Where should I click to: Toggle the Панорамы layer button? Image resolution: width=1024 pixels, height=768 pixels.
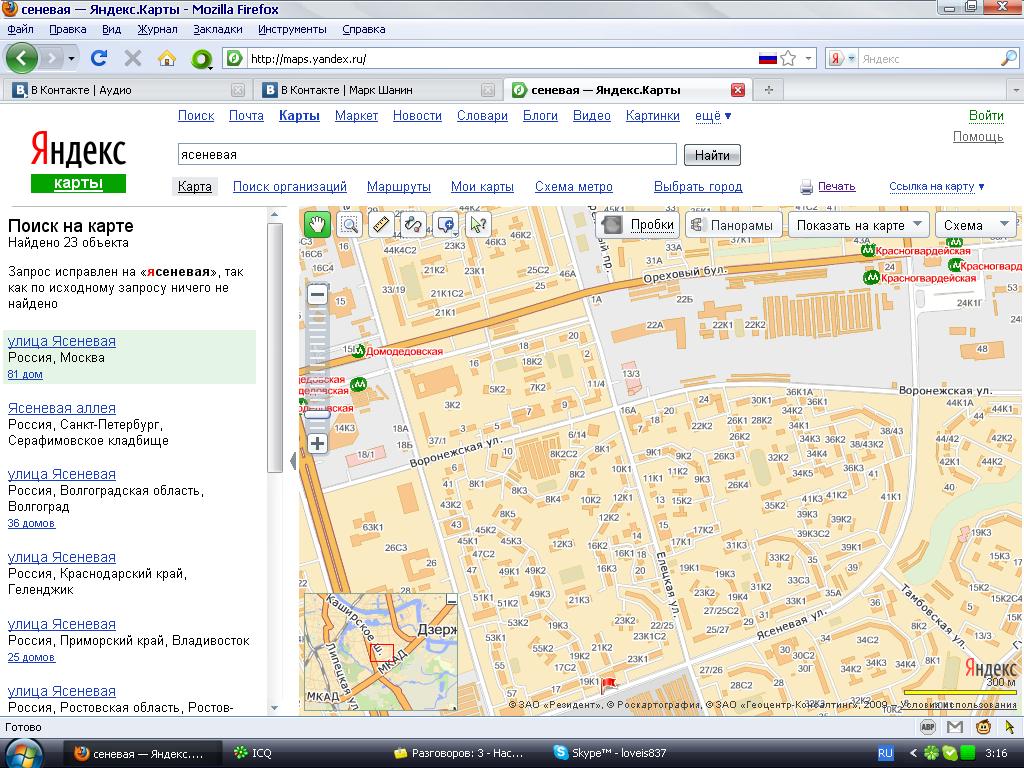click(733, 225)
